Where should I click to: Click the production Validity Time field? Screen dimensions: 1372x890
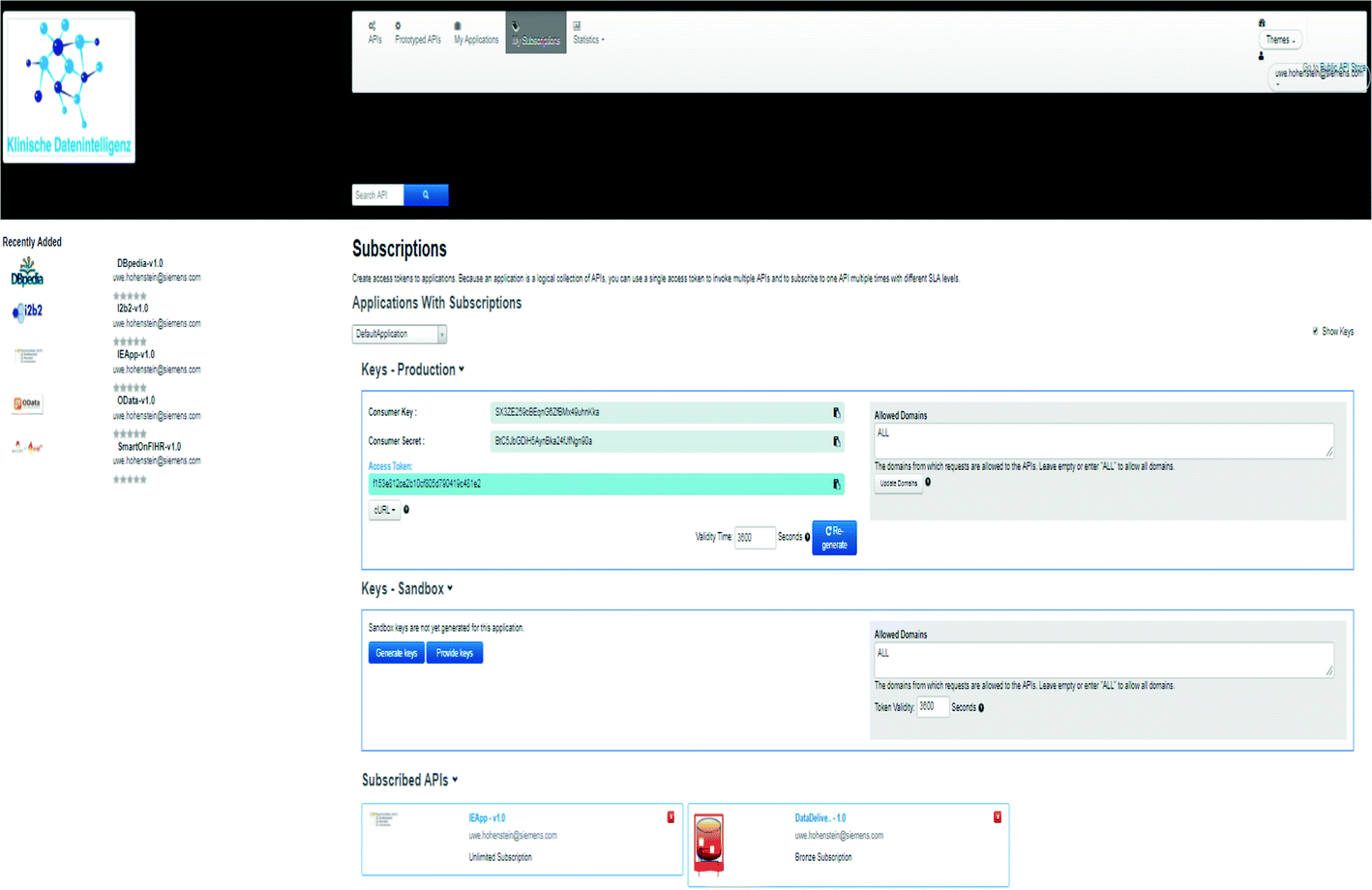[755, 538]
